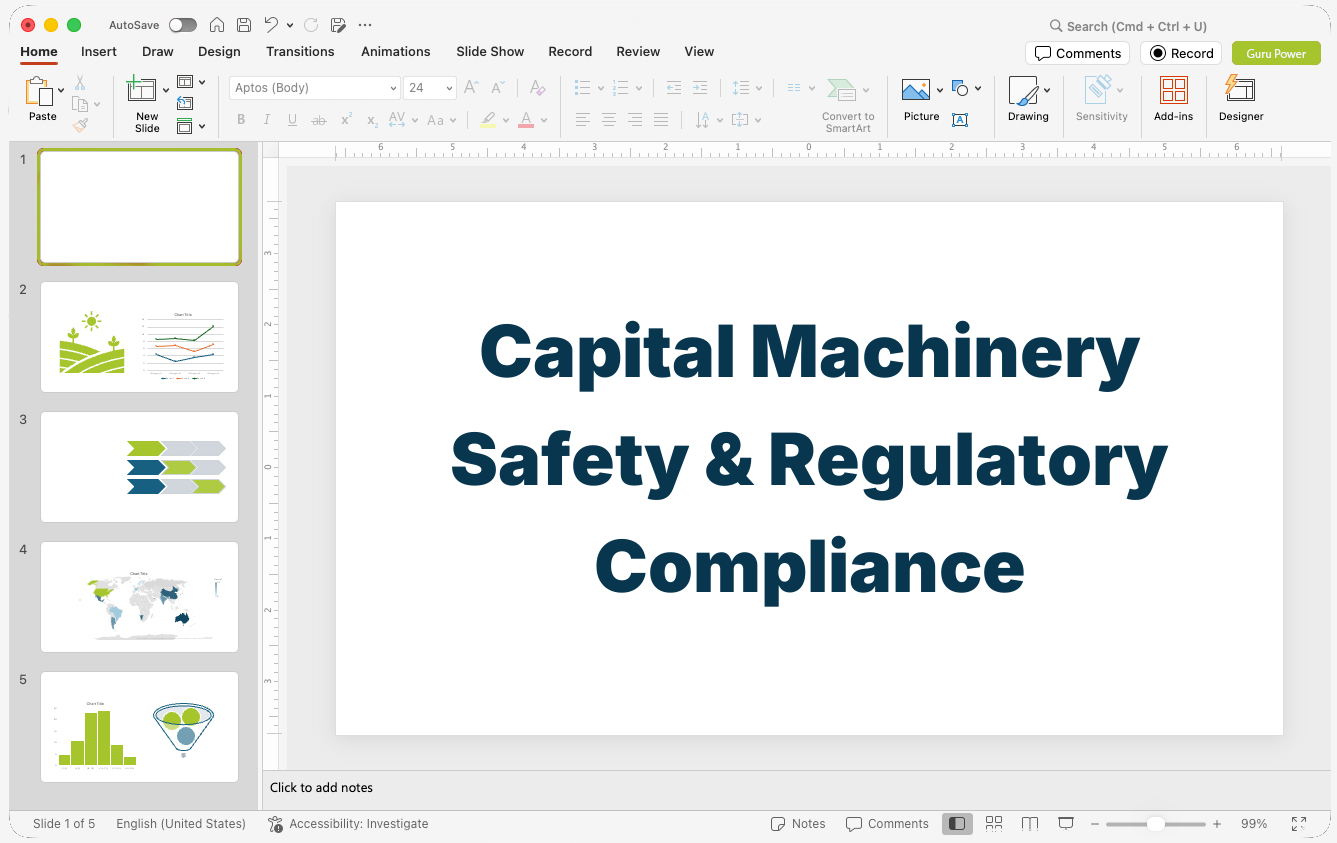Open the Insert tab
This screenshot has width=1337, height=843.
pyautogui.click(x=99, y=51)
